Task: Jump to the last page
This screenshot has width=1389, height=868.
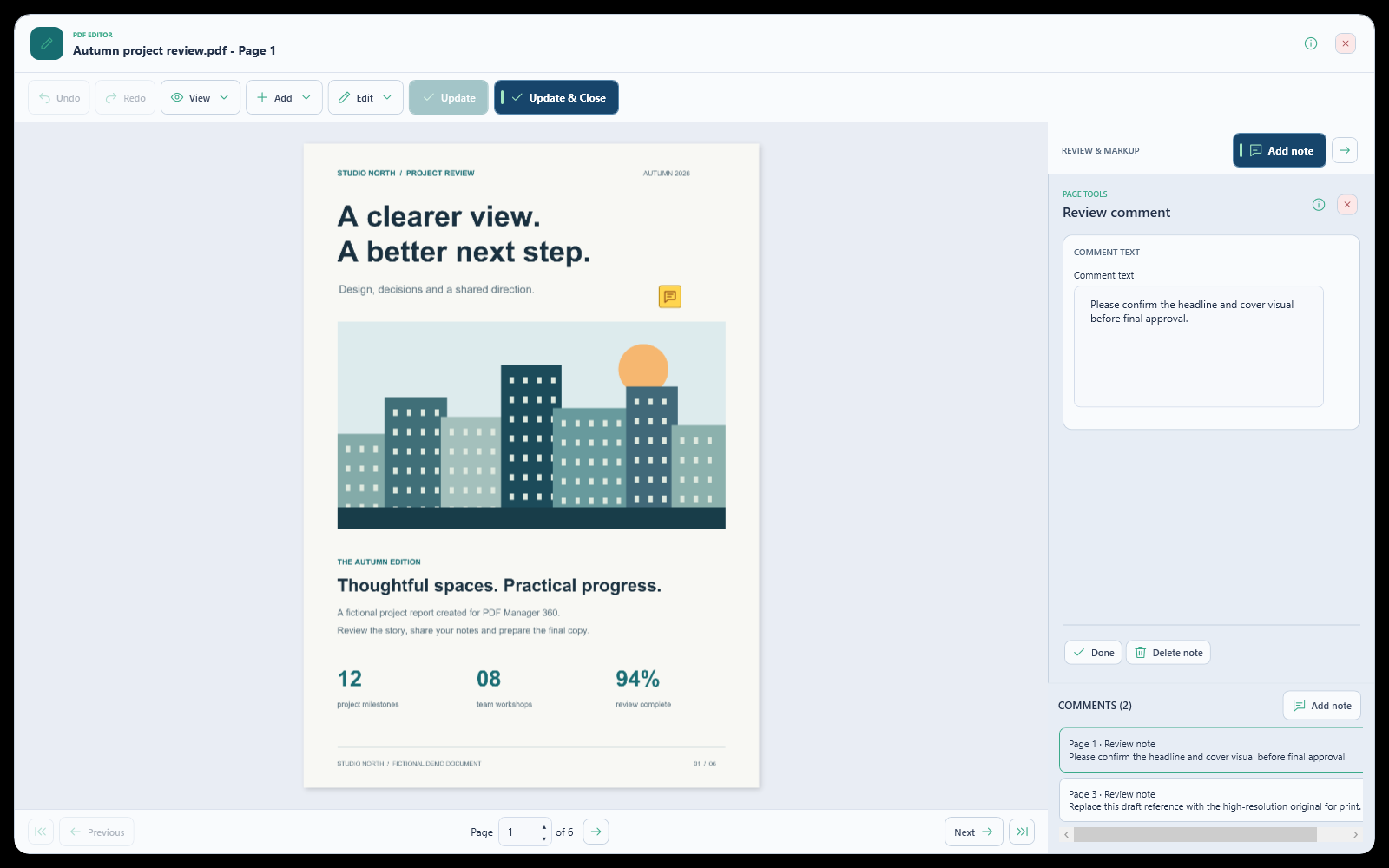Action: [1022, 832]
